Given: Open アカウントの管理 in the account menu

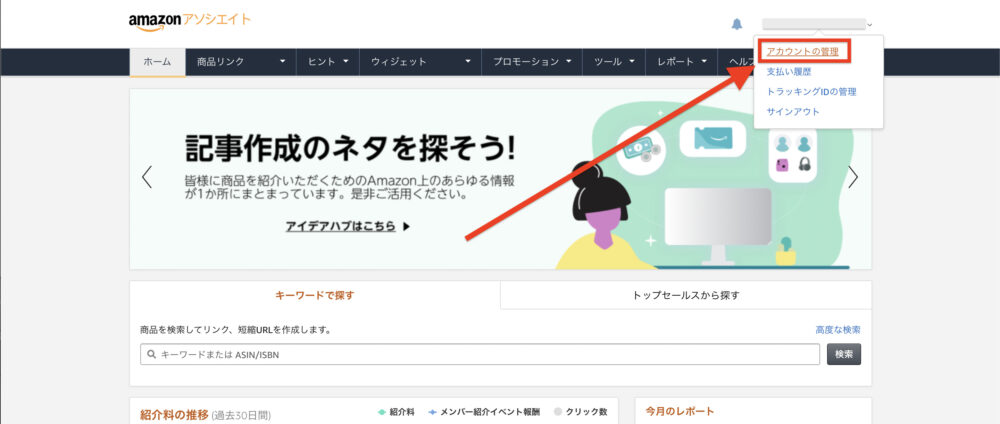Looking at the screenshot, I should pos(802,51).
